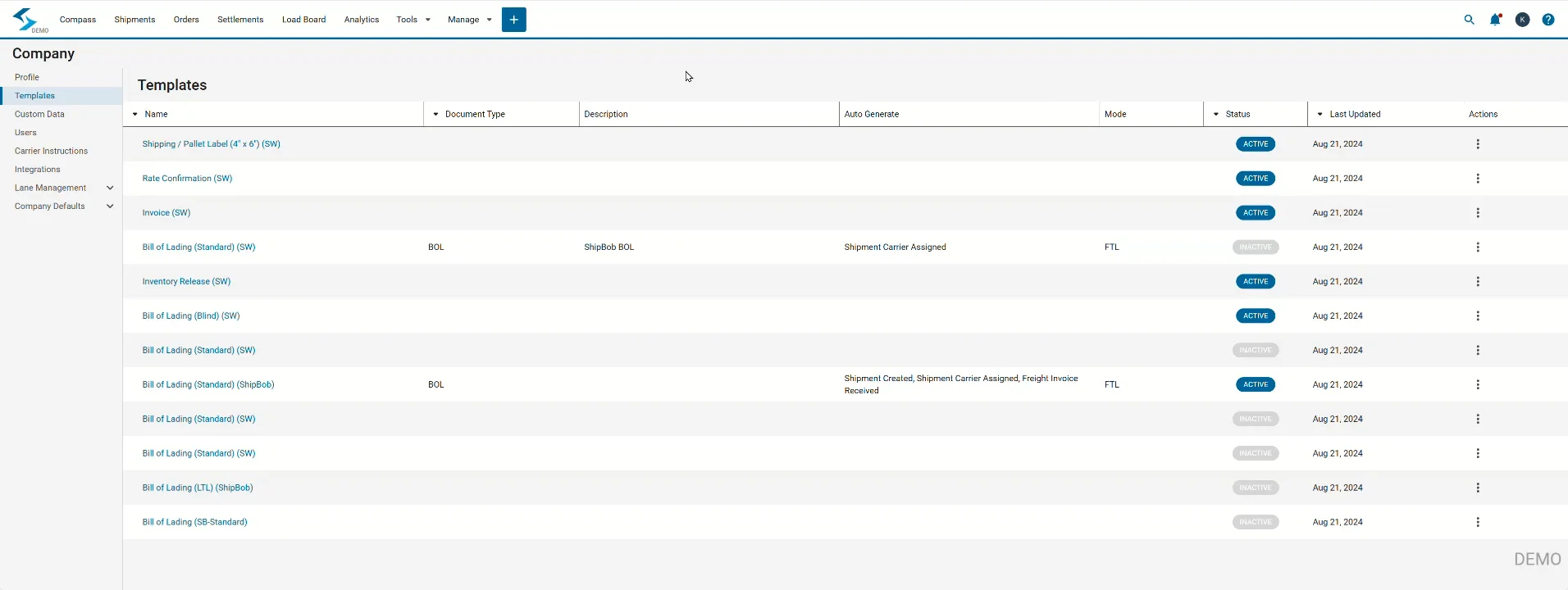Open Bill of Lading (Blind) (SW) link
Image resolution: width=1568 pixels, height=590 pixels.
tap(191, 316)
